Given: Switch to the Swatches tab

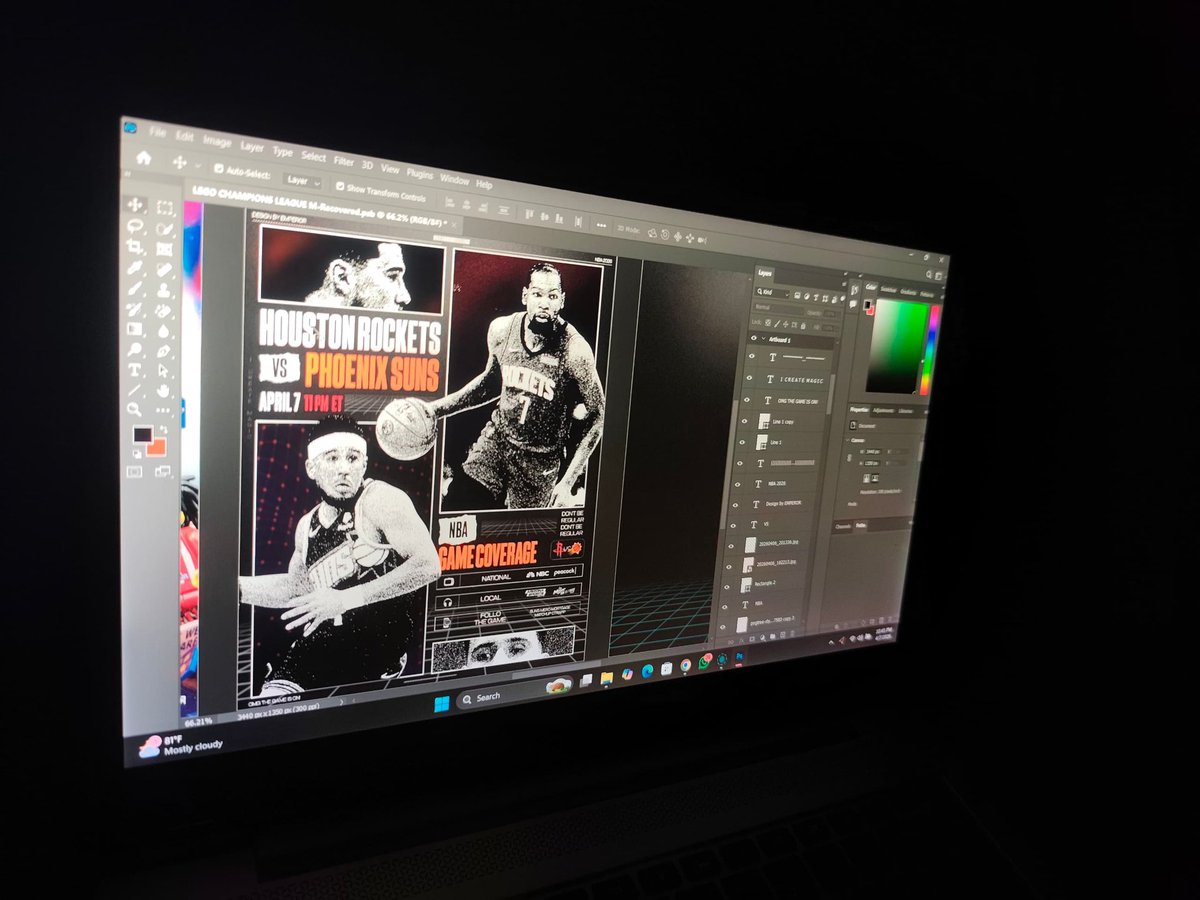Looking at the screenshot, I should 888,289.
